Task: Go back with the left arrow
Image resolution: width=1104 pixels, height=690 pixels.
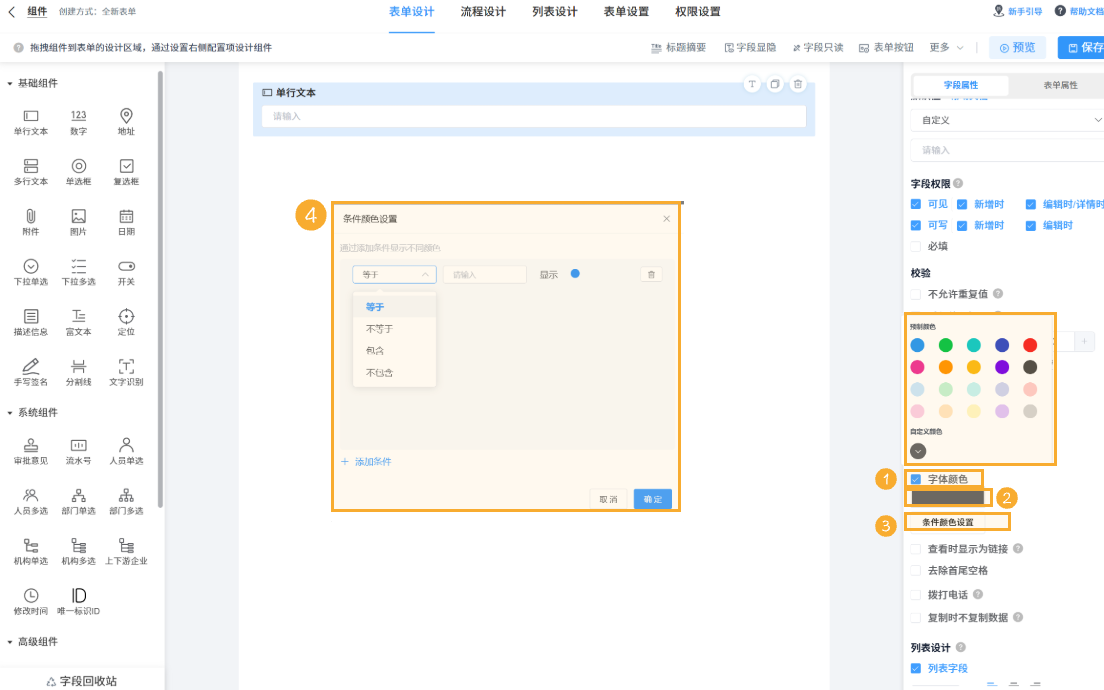Action: (x=11, y=11)
